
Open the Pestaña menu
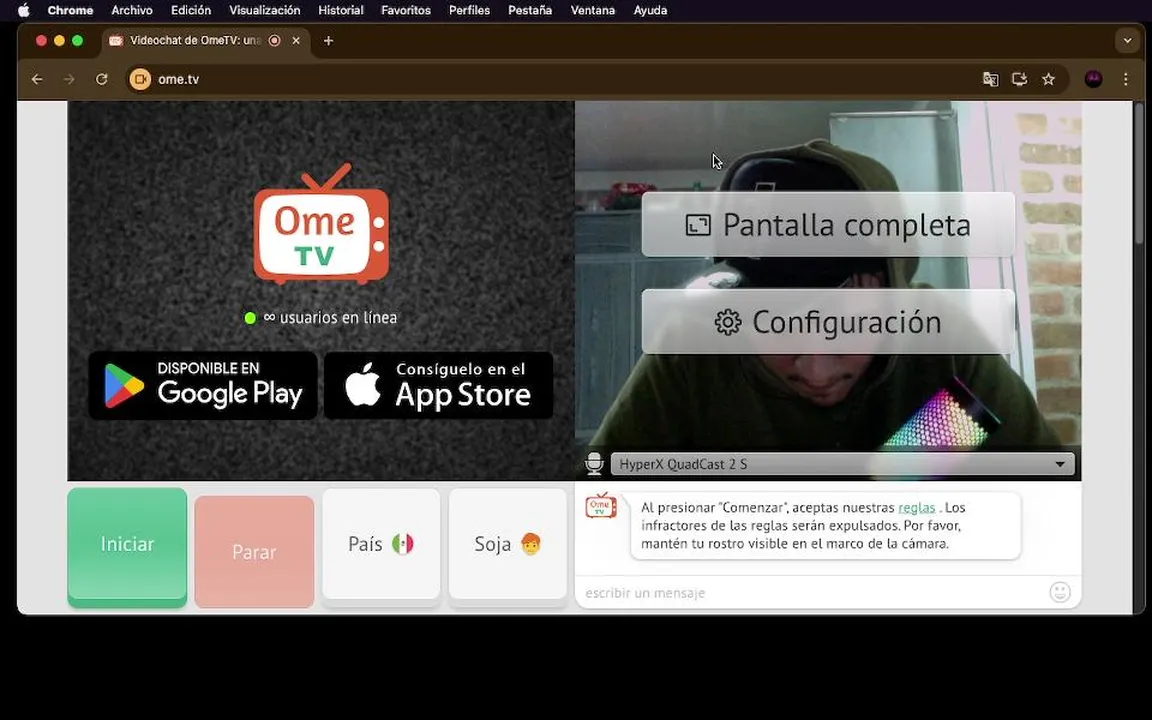click(530, 10)
